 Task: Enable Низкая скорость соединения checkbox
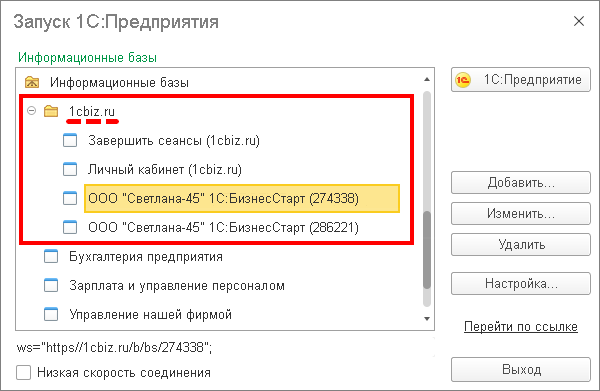point(23,372)
